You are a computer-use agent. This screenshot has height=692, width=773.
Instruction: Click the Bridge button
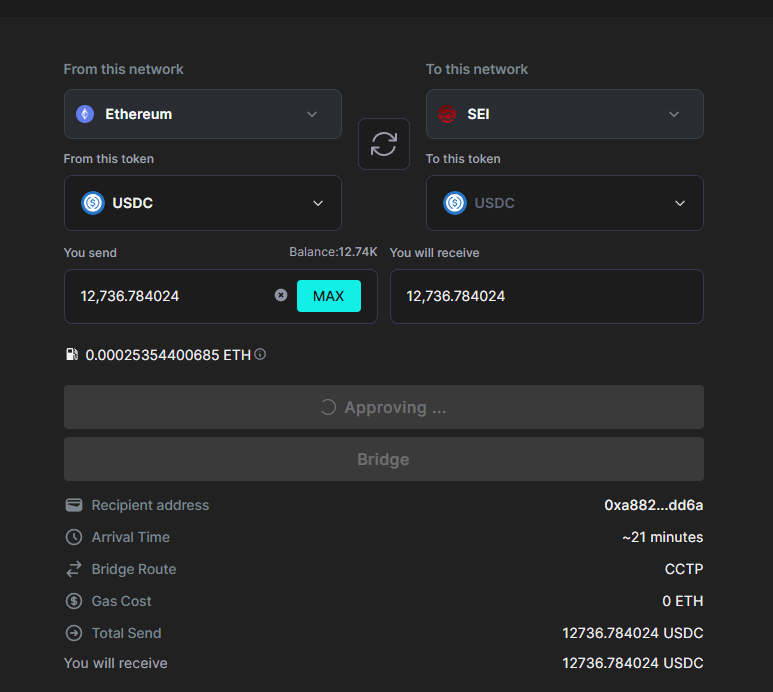point(384,459)
